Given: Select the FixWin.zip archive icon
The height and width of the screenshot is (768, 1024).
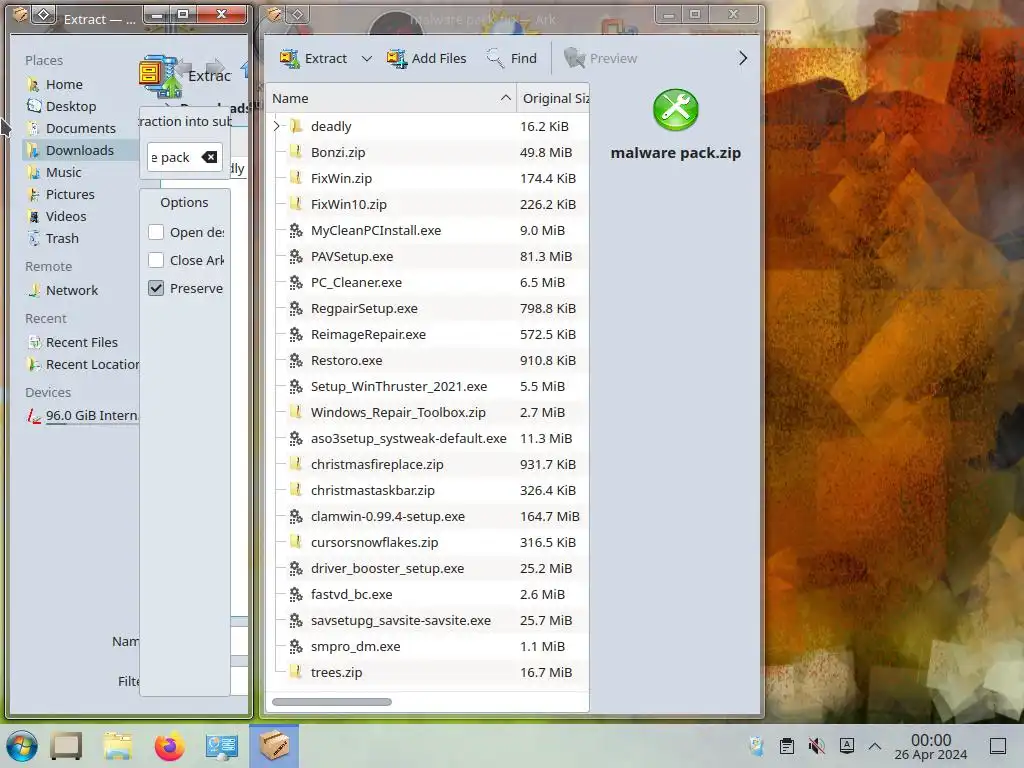Looking at the screenshot, I should (296, 178).
